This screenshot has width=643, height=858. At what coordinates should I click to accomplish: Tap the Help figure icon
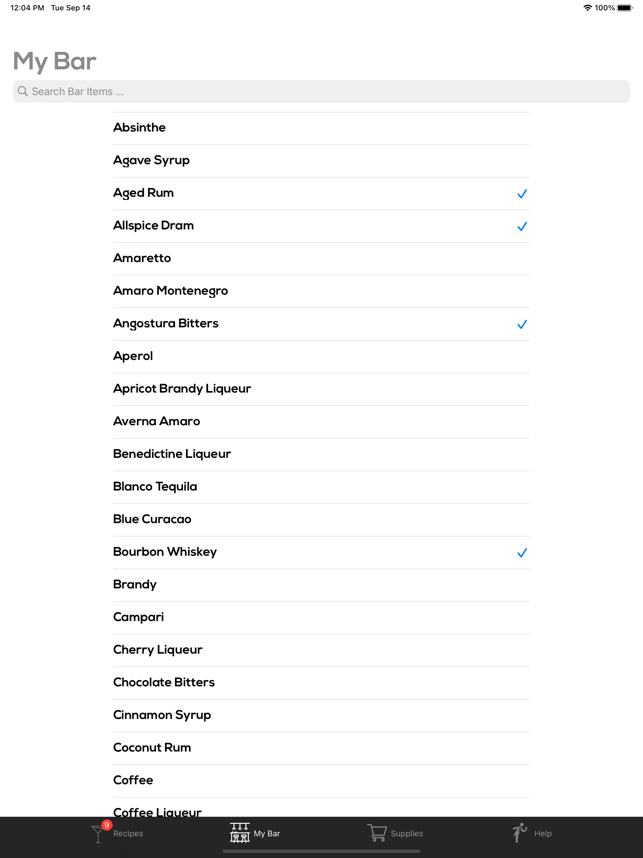520,833
